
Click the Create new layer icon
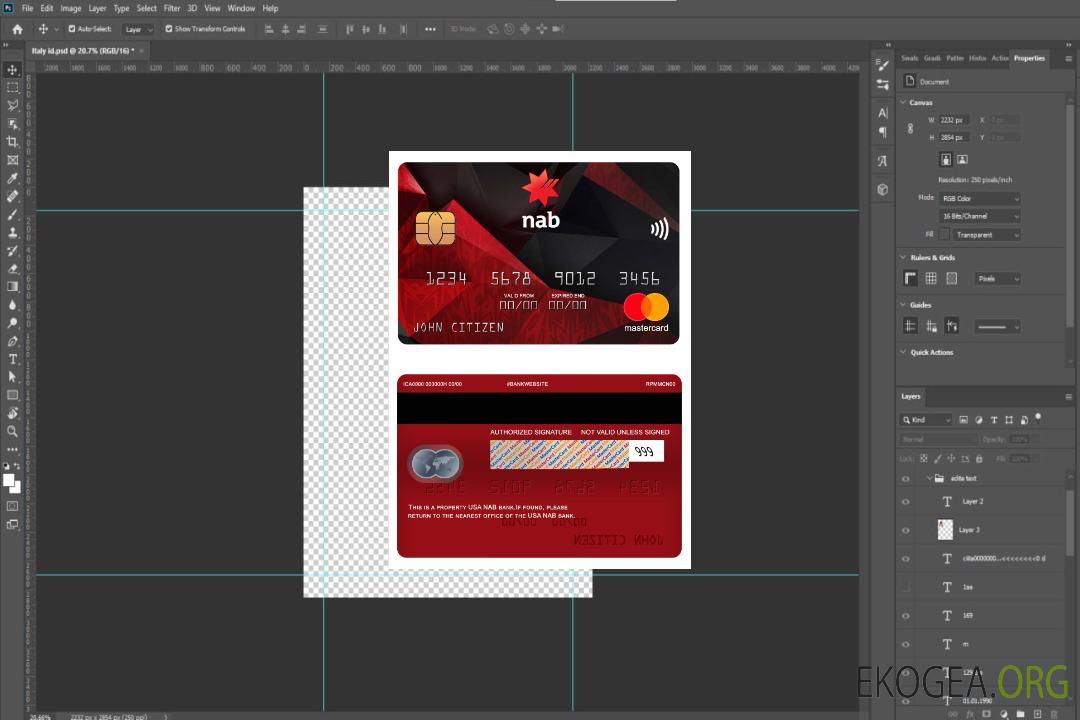[1037, 714]
